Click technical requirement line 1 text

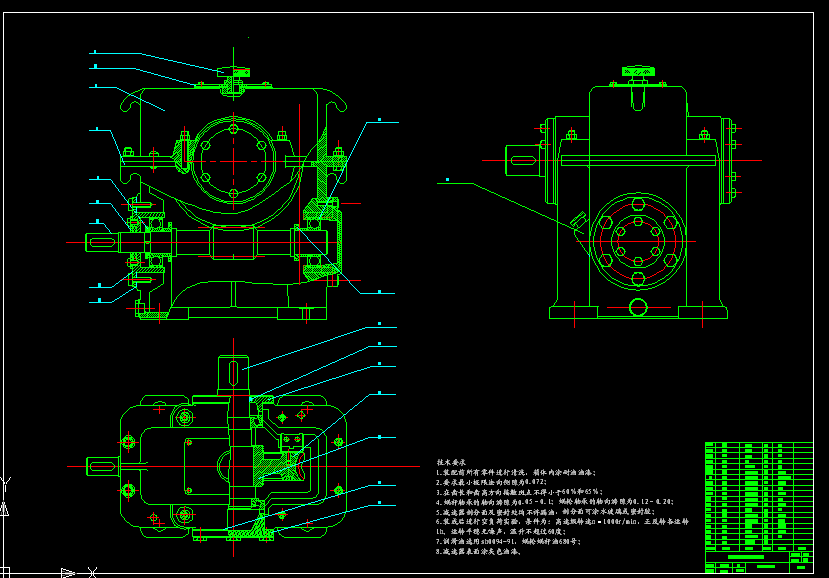point(518,473)
